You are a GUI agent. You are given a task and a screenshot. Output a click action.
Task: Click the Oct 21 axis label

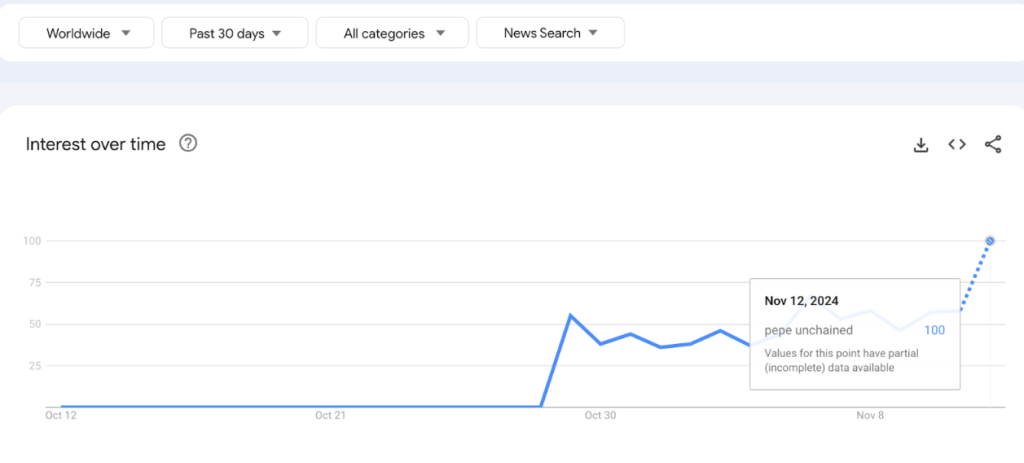[330, 416]
